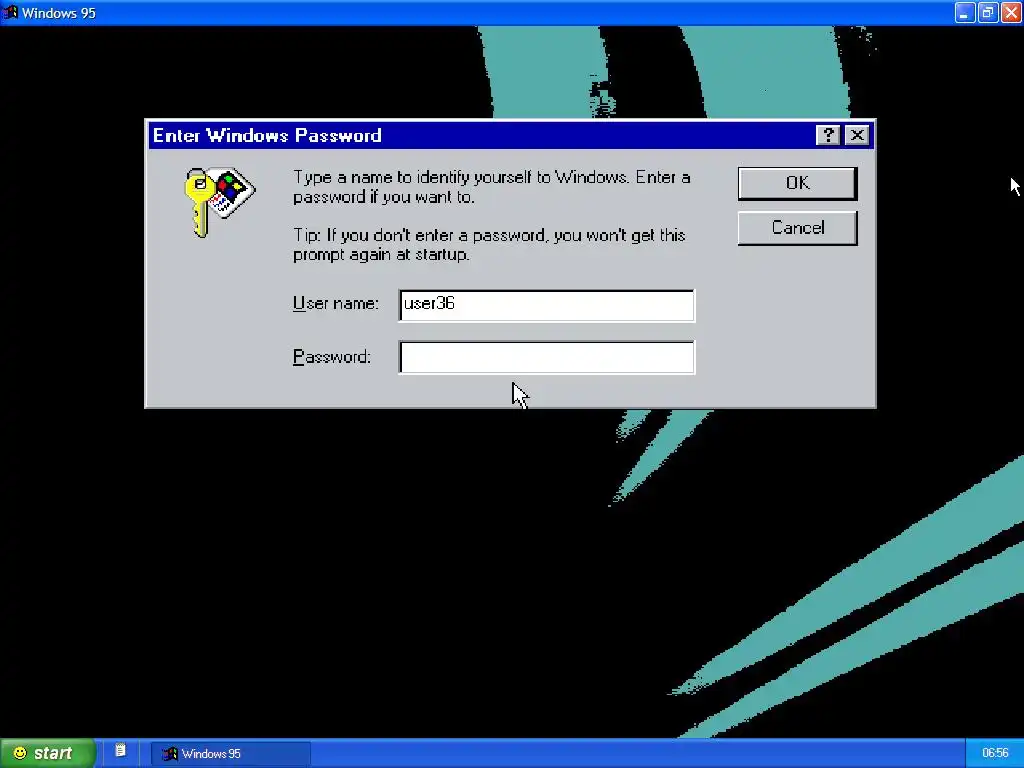Click OK in the password dialog
Screen dimensions: 1024x768
[797, 183]
